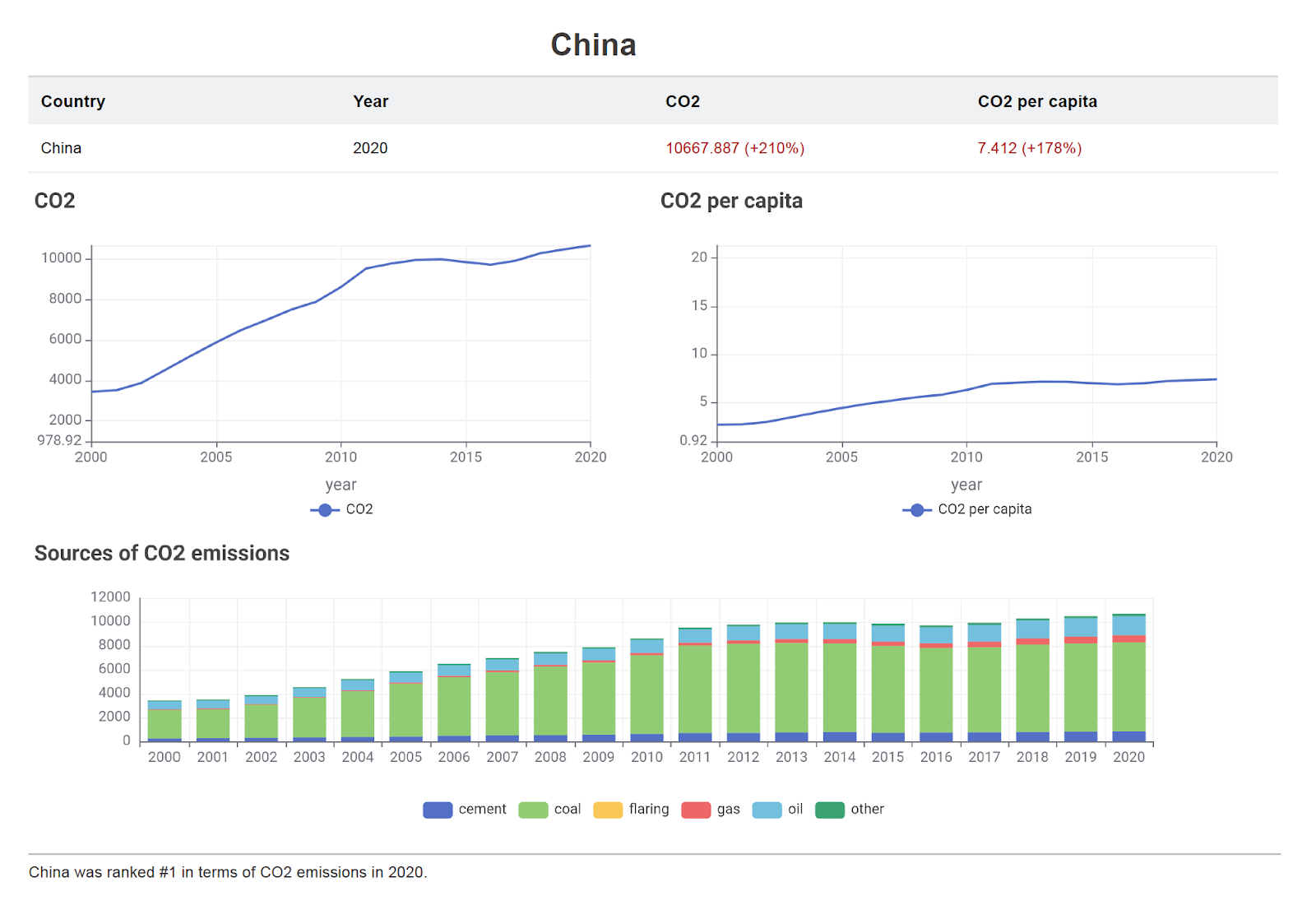Toggle the 'other' legend swatch
Viewport: 1316px width, 910px height.
click(830, 810)
